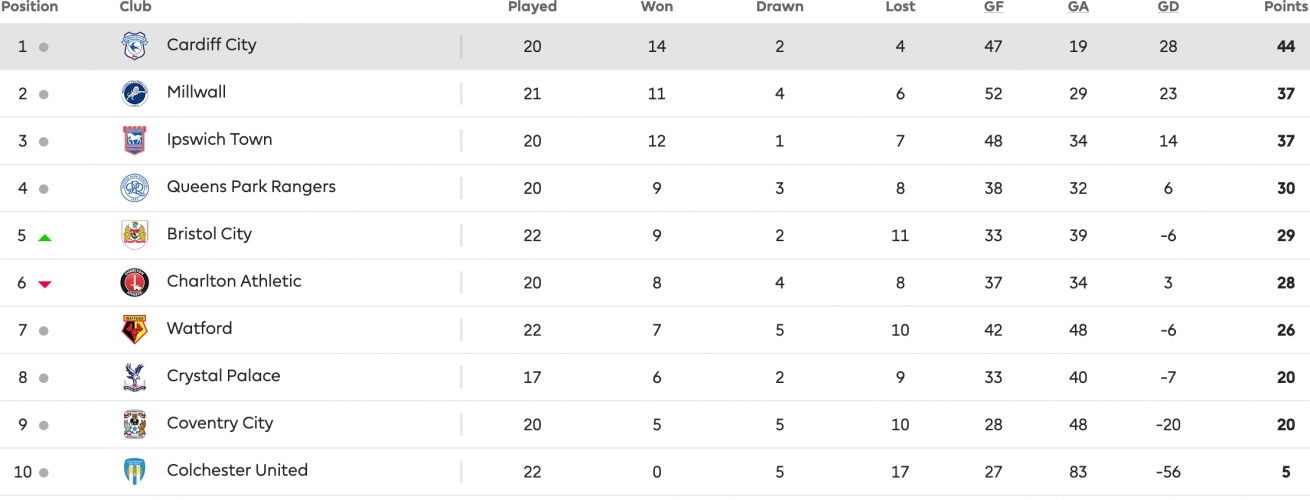Click Charlton Athletic's red down-arrow indicator
The height and width of the screenshot is (500, 1310).
pyautogui.click(x=44, y=284)
